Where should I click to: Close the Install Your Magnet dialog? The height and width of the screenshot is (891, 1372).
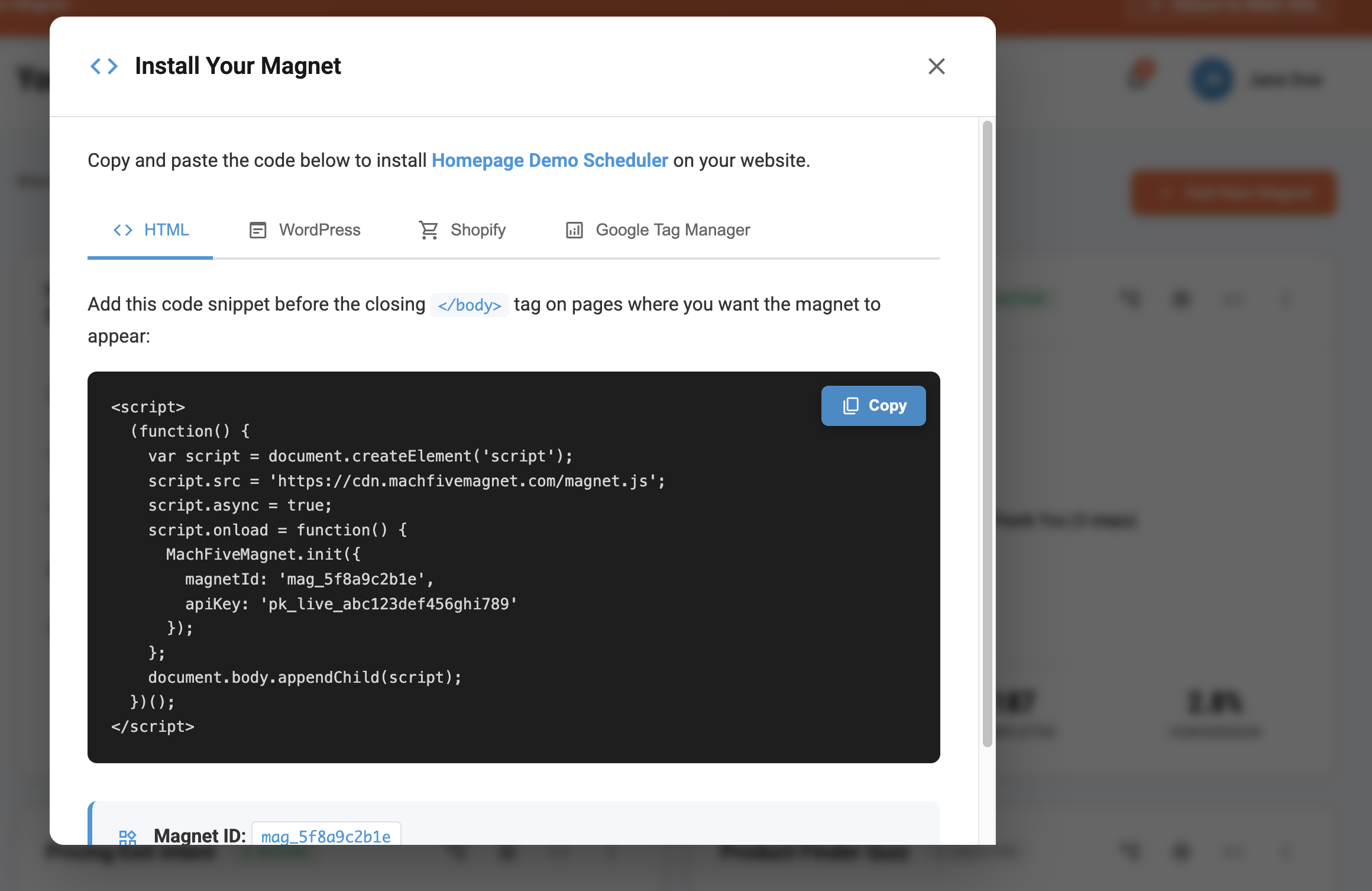click(937, 66)
